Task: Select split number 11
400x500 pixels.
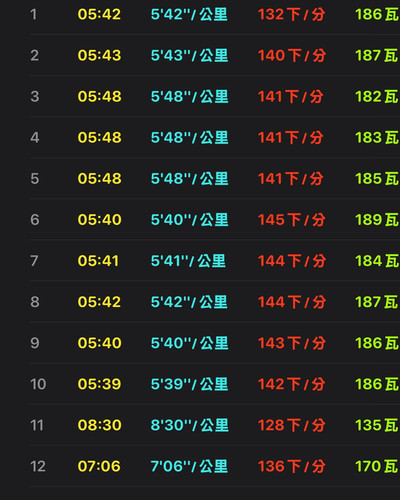Action: tap(37, 425)
